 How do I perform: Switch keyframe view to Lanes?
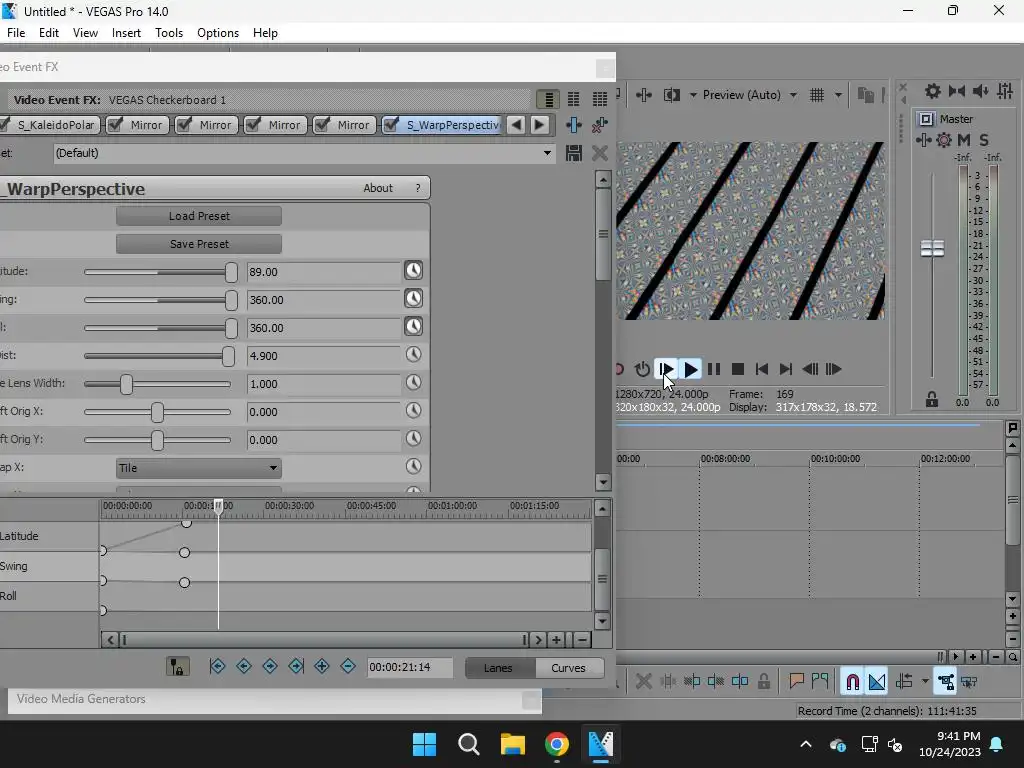(498, 668)
